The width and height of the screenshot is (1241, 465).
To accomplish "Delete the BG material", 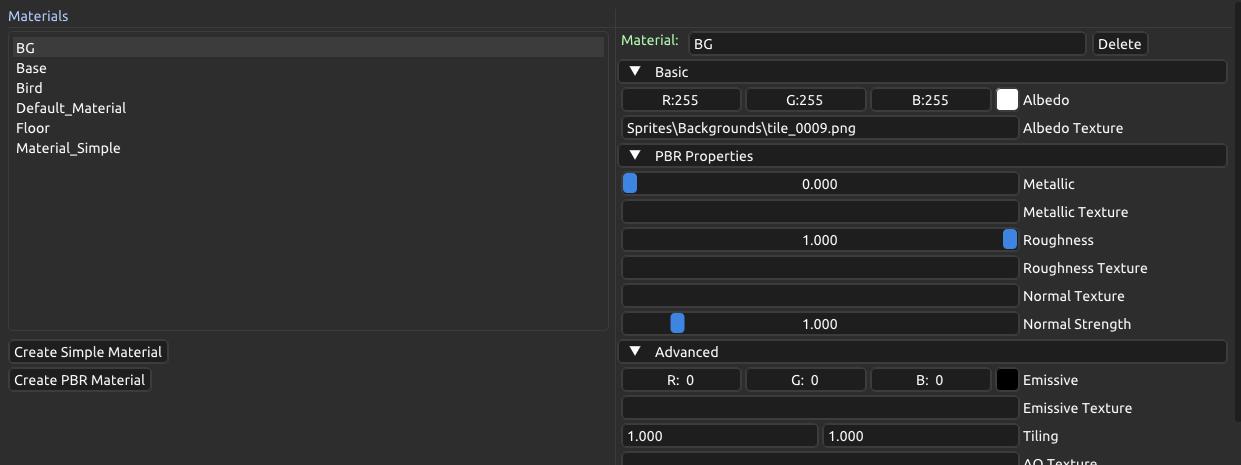I will pos(1119,44).
